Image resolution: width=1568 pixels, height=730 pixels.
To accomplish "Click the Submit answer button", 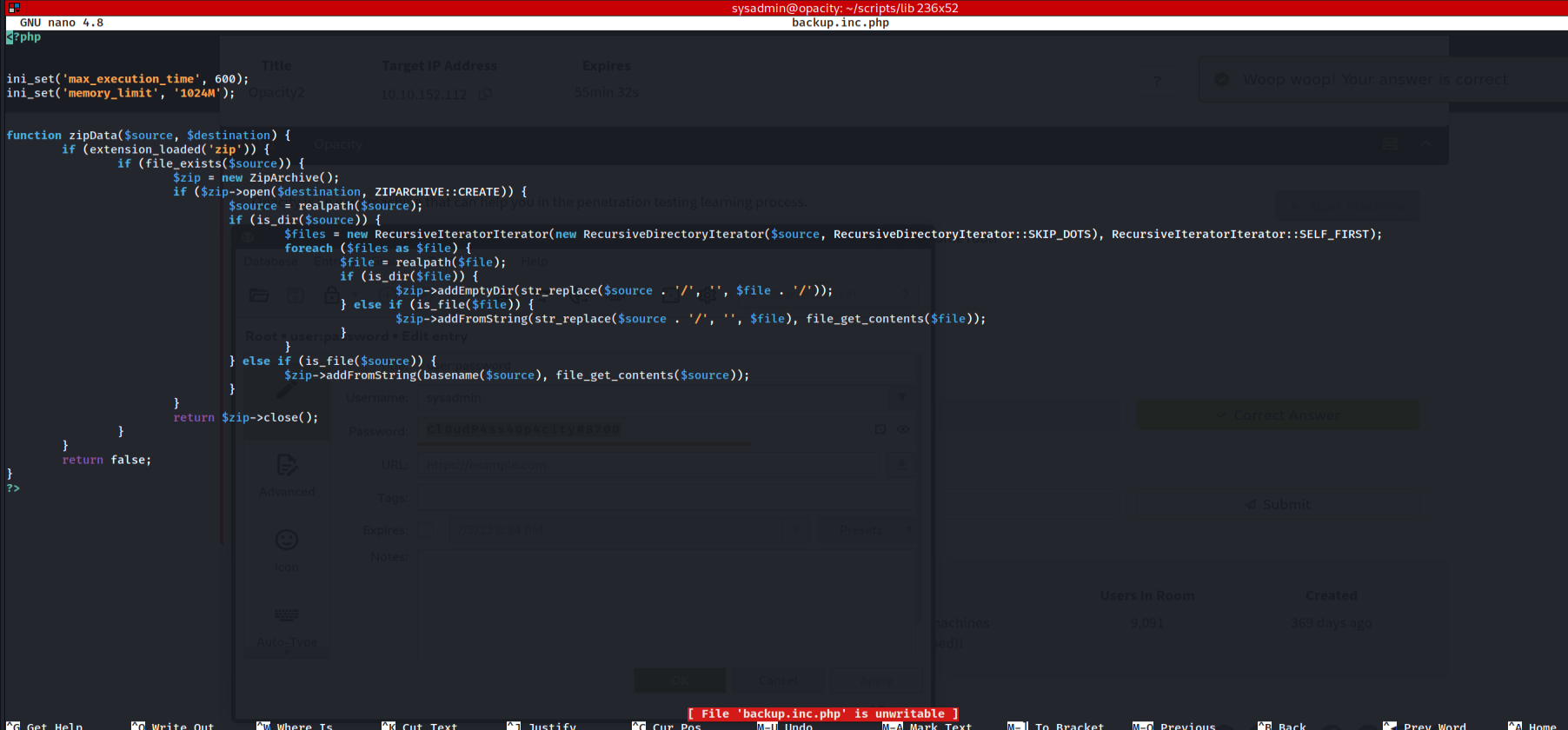I will (1277, 504).
